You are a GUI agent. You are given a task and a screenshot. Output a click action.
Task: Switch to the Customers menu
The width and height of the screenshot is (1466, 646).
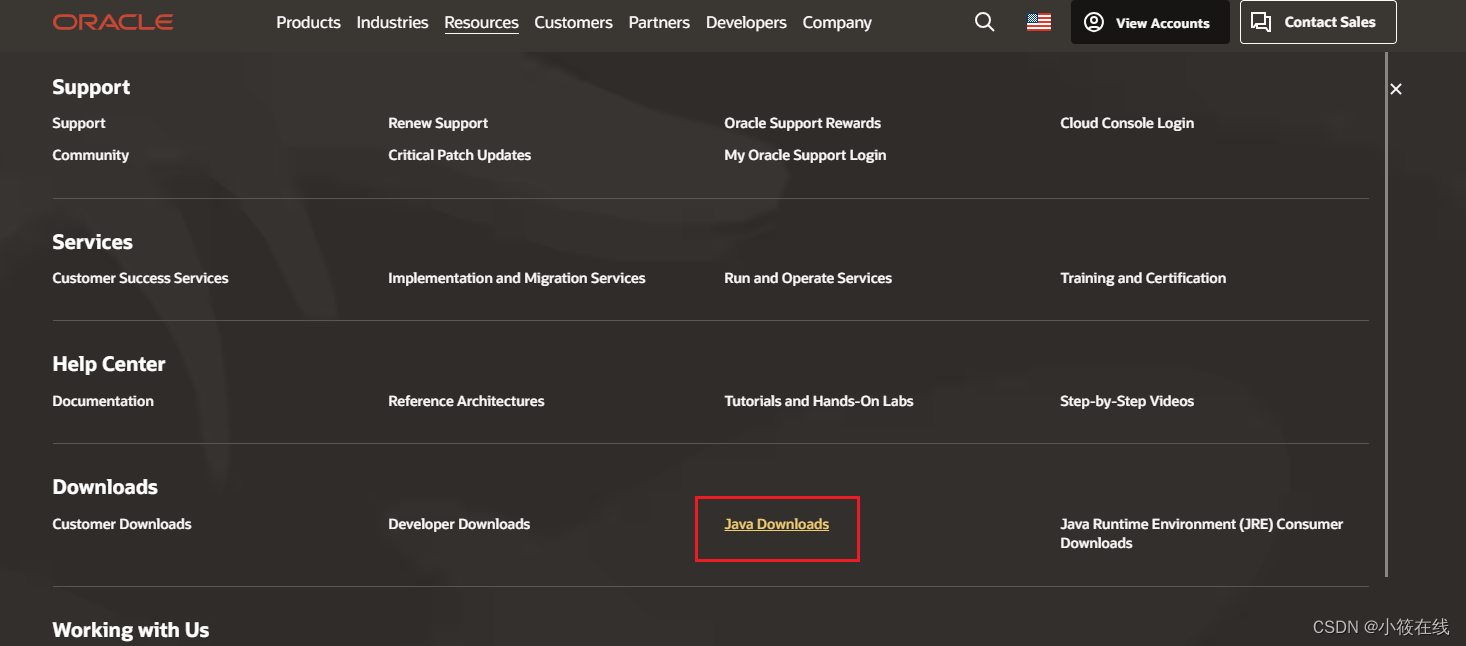(573, 22)
